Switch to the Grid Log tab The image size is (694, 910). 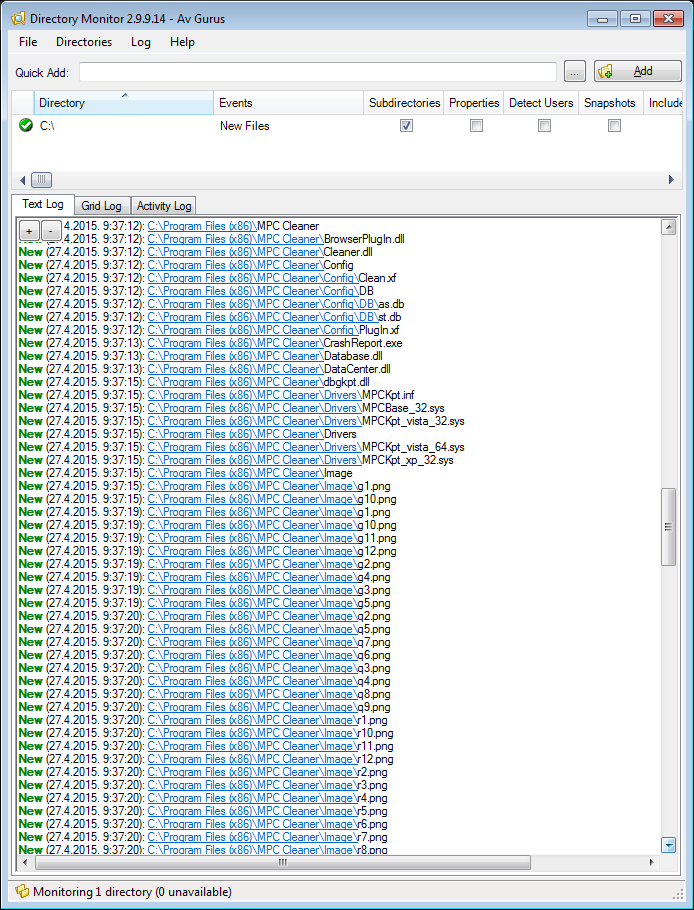point(102,205)
